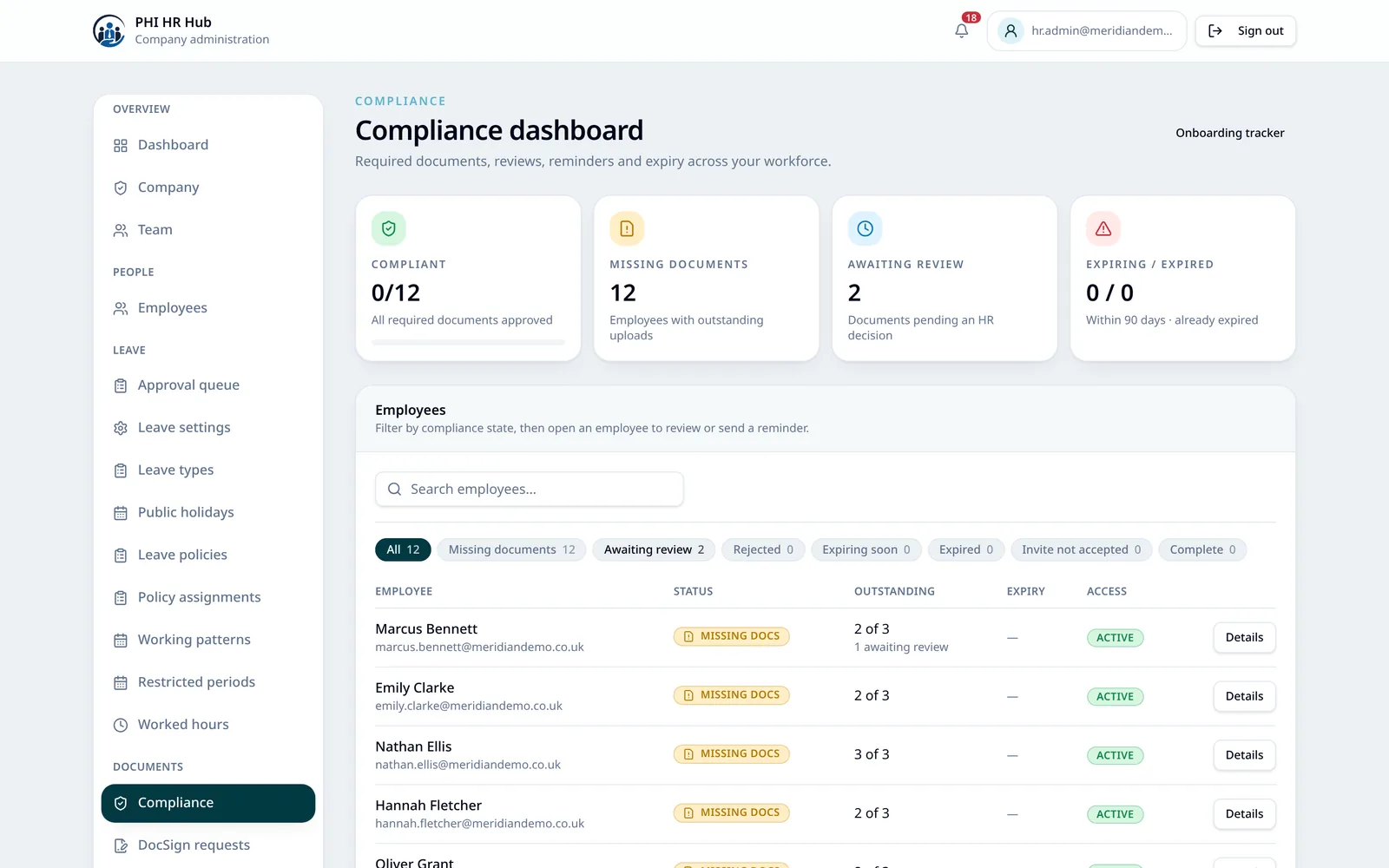Click the Missing Documents card file icon

[x=627, y=229]
